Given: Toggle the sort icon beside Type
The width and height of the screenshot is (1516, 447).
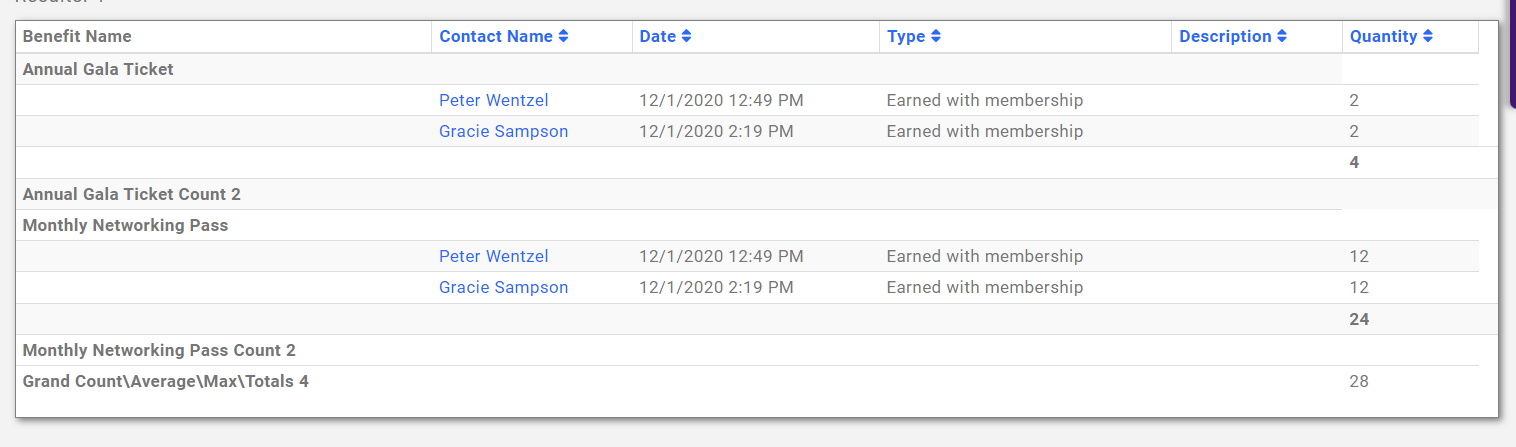Looking at the screenshot, I should pos(936,37).
